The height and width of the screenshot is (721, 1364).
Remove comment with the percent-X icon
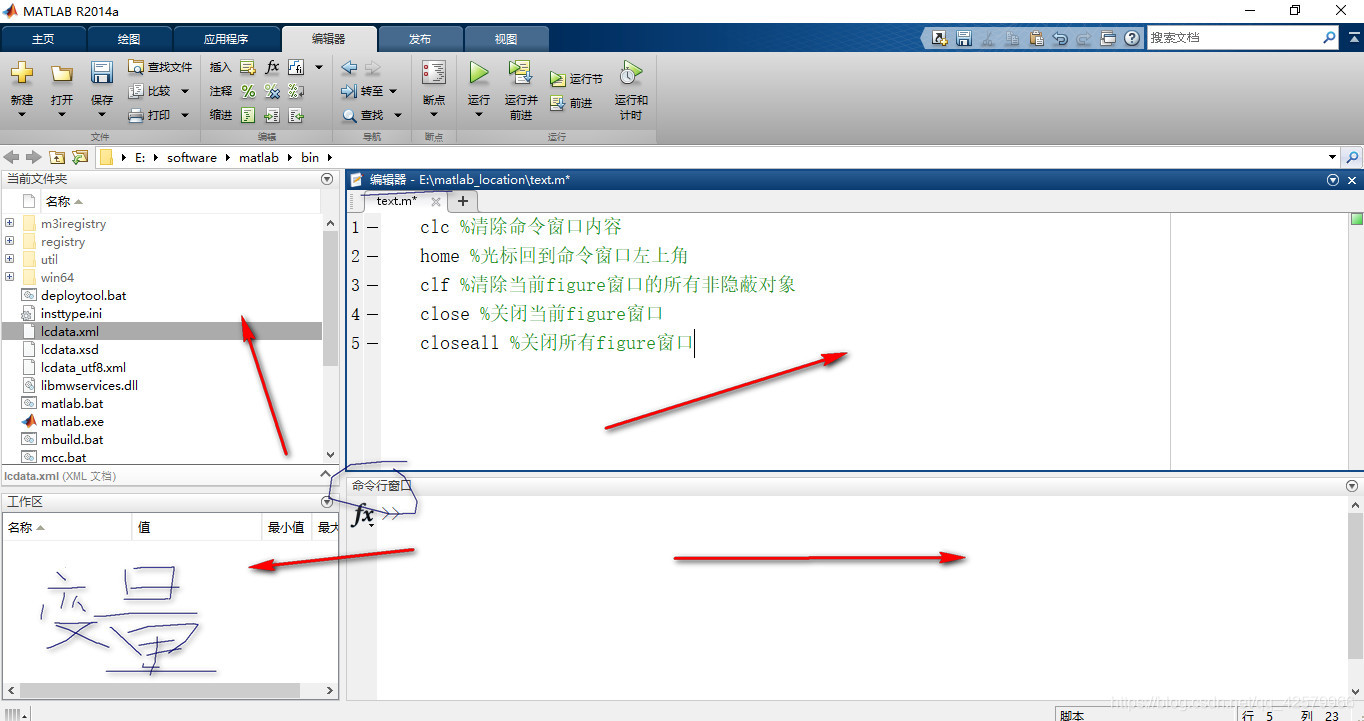point(272,91)
